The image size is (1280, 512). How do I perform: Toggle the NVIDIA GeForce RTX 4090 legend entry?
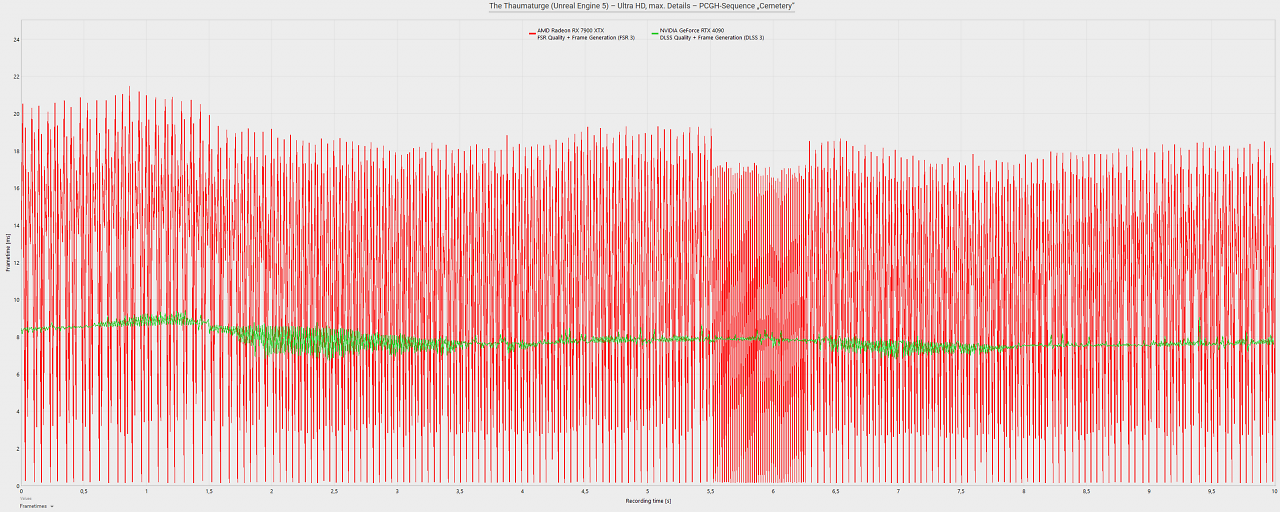click(x=708, y=34)
